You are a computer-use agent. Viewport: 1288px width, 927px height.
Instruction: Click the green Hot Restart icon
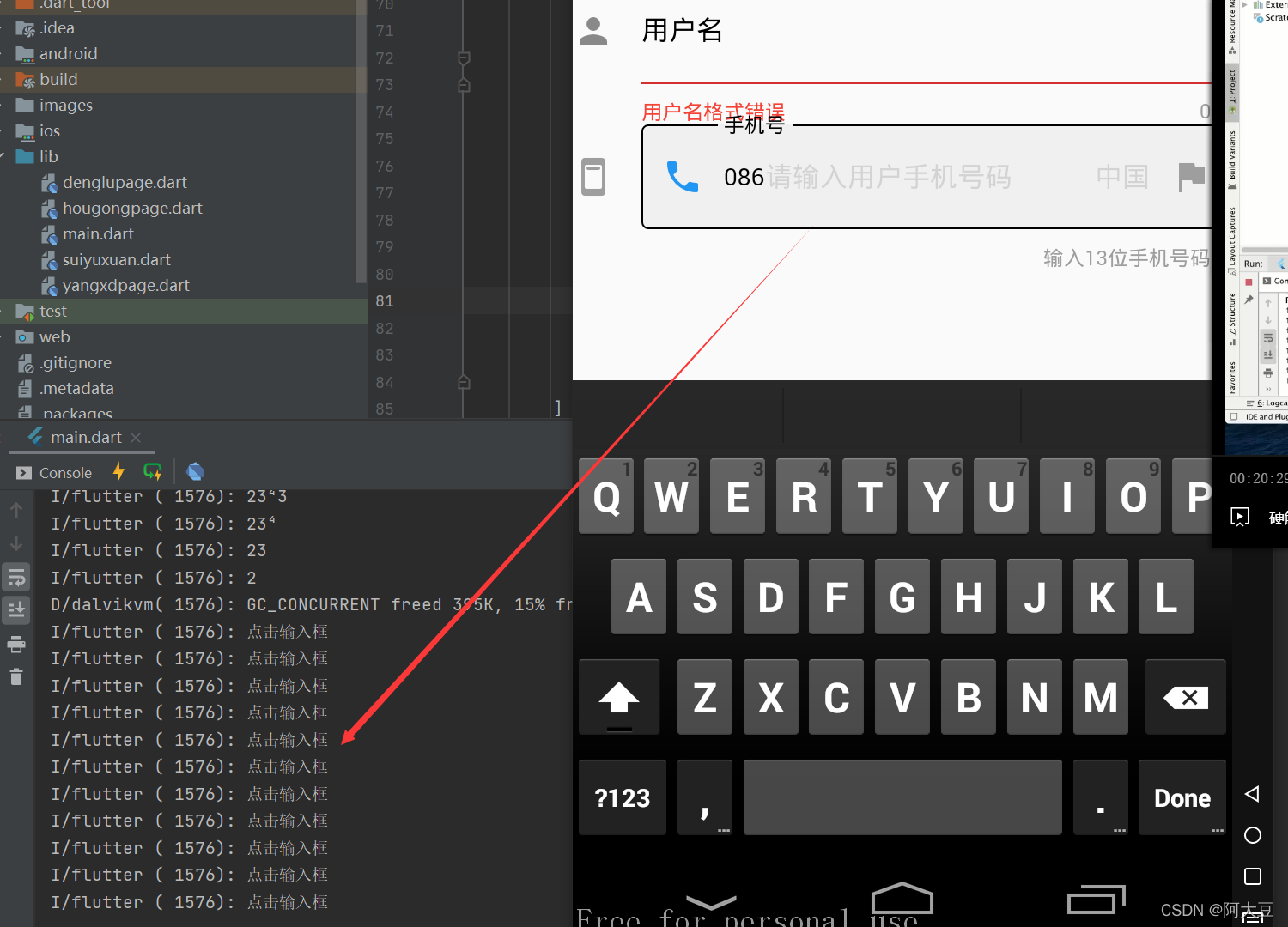pyautogui.click(x=153, y=471)
